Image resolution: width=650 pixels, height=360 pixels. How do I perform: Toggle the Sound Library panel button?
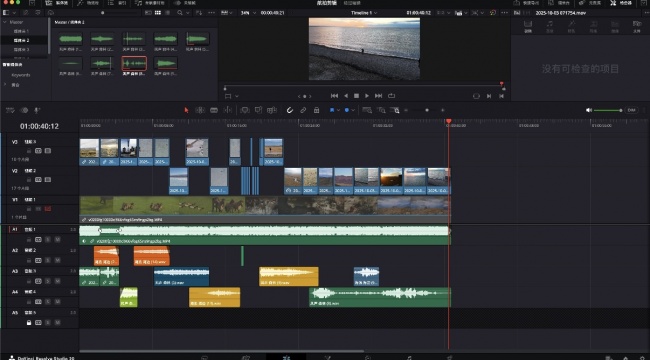tap(150, 3)
